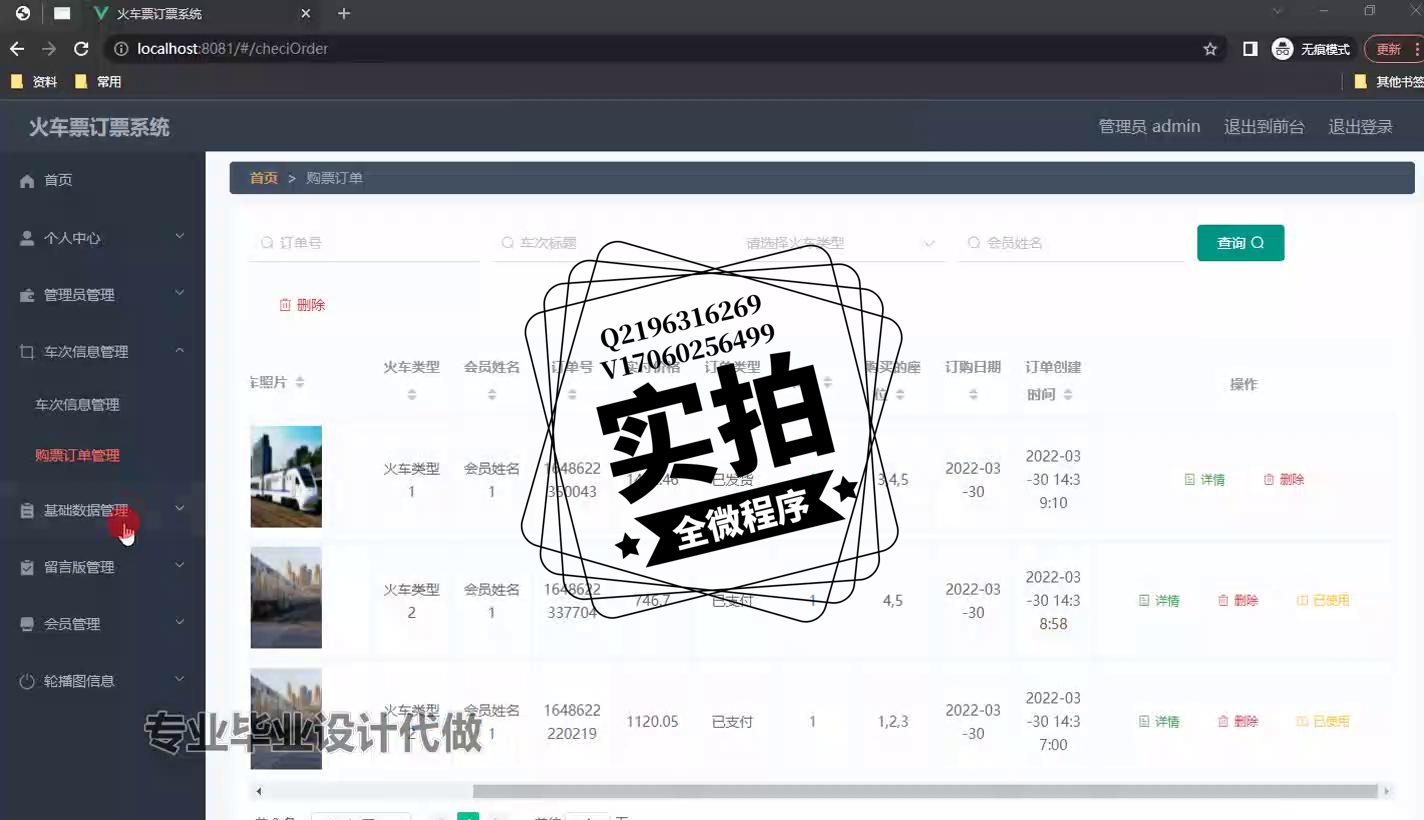Expand the 会员管理 sidebar menu
The width and height of the screenshot is (1424, 820).
(102, 624)
